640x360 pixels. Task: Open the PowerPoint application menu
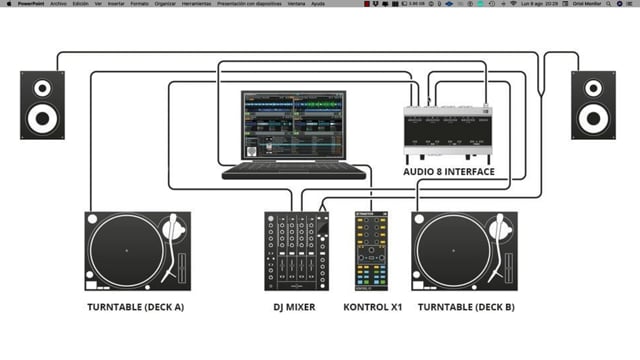click(31, 4)
